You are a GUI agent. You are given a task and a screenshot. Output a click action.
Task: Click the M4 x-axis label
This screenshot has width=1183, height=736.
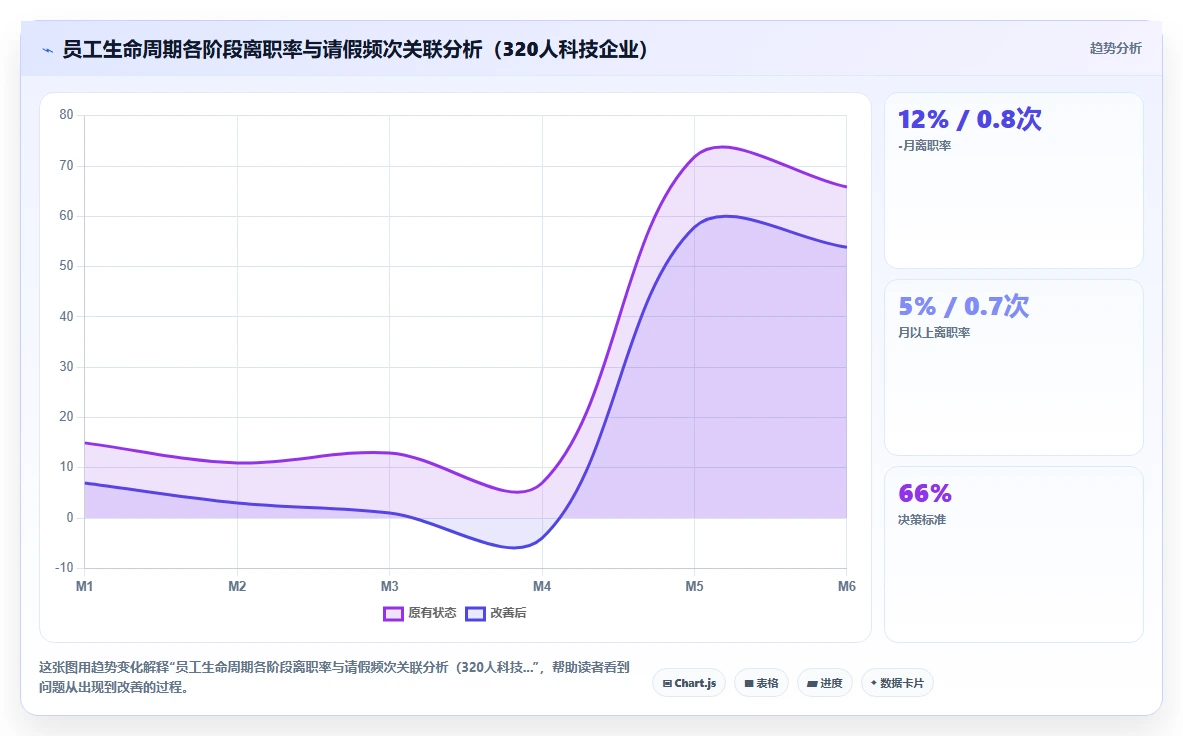(542, 586)
